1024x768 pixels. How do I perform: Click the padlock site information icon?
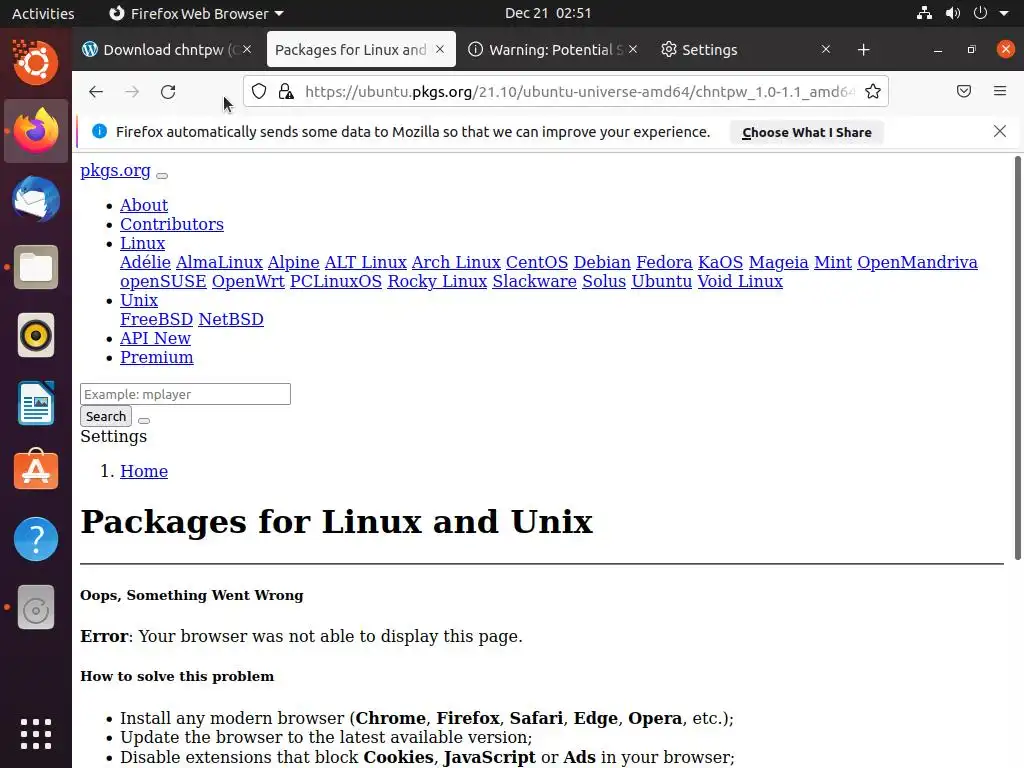coord(286,91)
